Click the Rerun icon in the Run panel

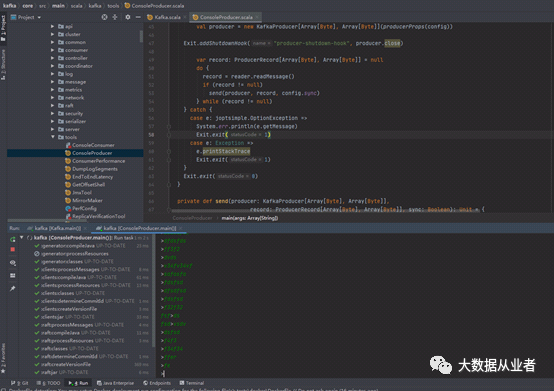click(x=13, y=239)
